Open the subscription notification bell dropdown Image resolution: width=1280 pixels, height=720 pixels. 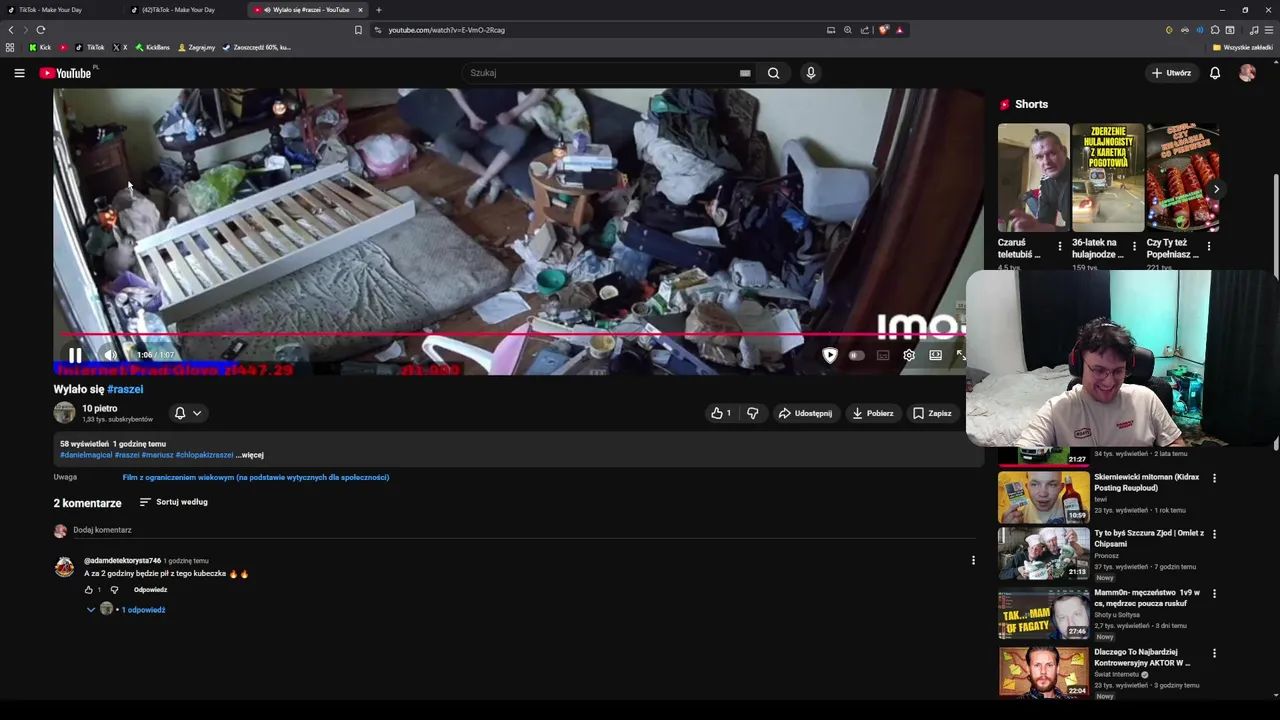tap(188, 413)
